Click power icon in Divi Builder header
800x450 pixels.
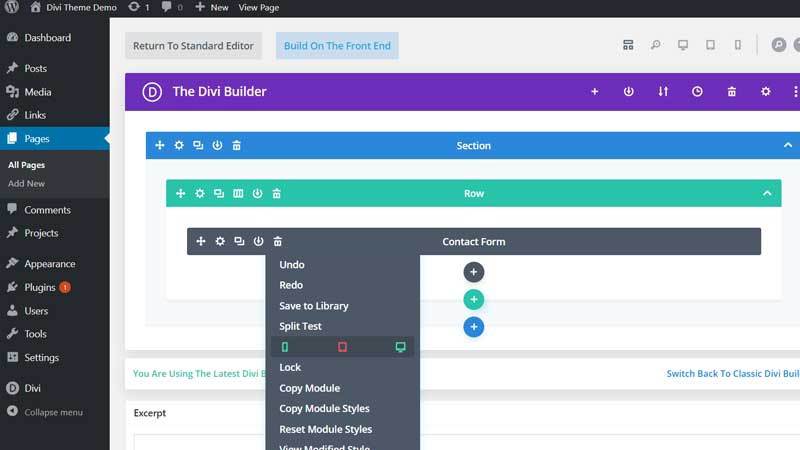[x=629, y=91]
